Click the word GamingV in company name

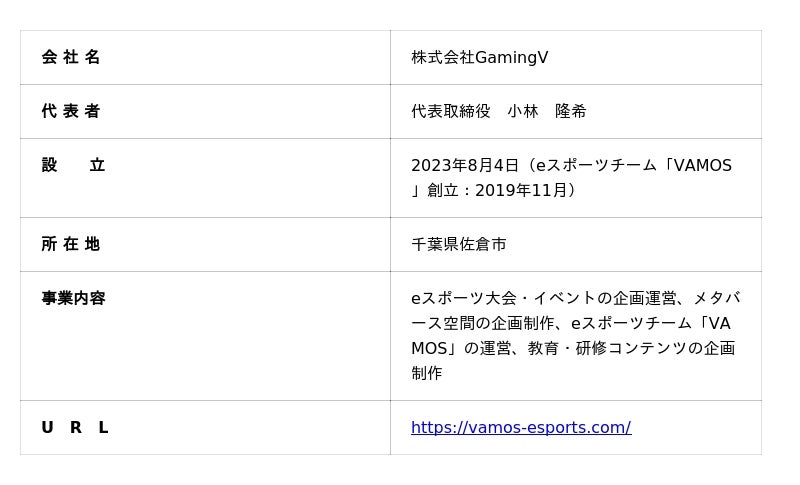point(512,58)
